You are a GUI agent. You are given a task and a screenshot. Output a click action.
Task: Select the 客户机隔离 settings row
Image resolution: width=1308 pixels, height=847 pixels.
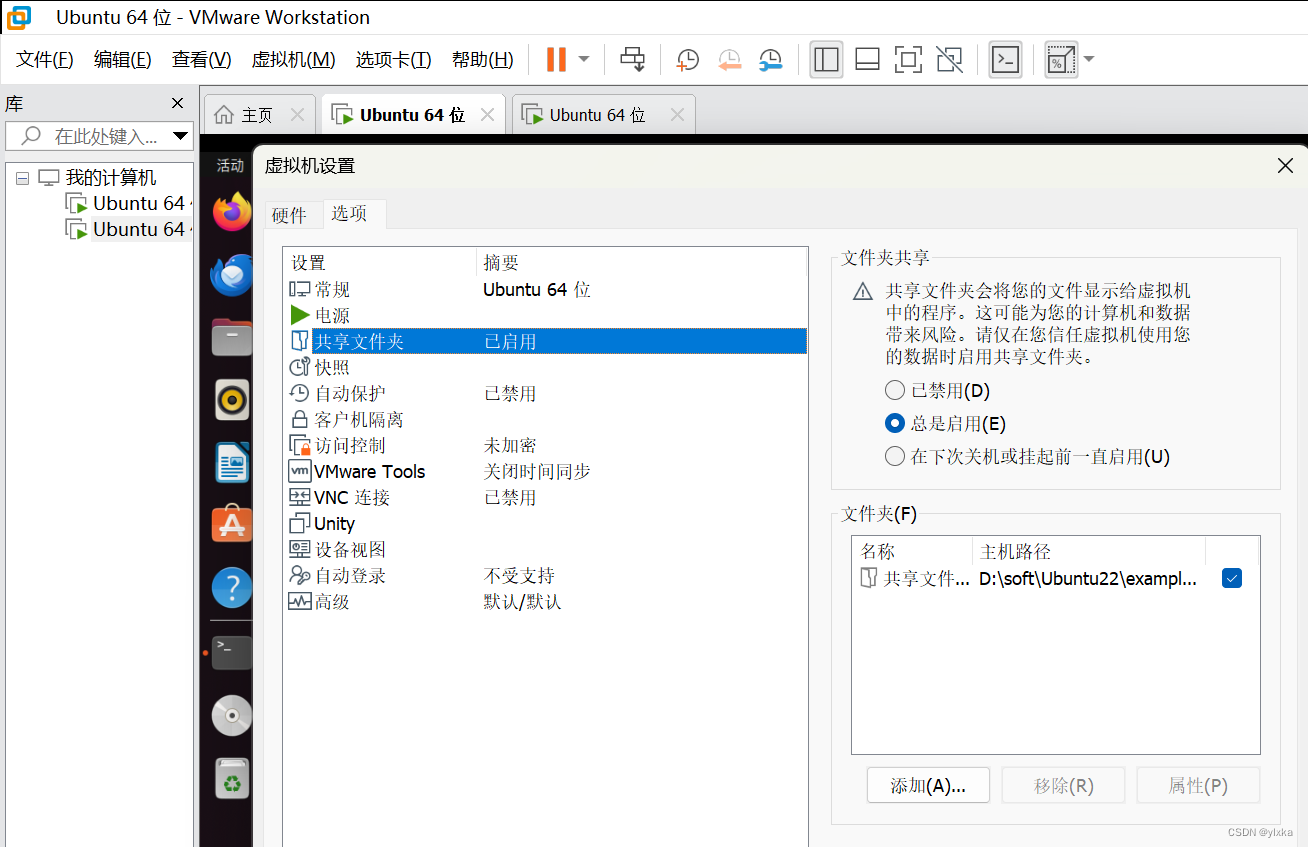pyautogui.click(x=545, y=420)
